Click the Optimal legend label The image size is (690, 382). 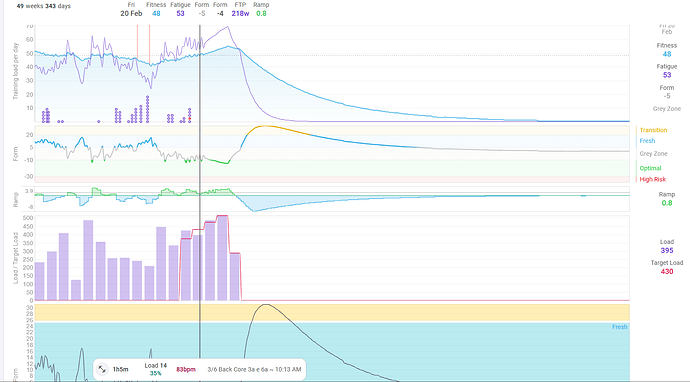point(650,168)
